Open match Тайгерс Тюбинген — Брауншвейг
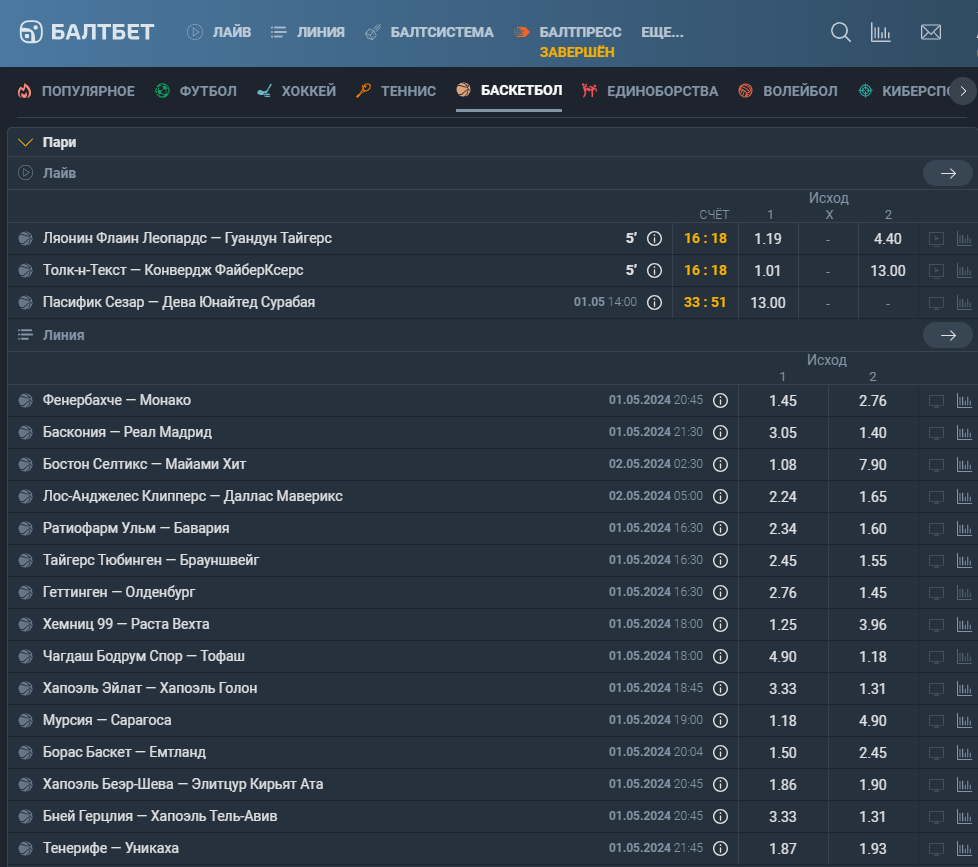The image size is (978, 867). tap(151, 560)
